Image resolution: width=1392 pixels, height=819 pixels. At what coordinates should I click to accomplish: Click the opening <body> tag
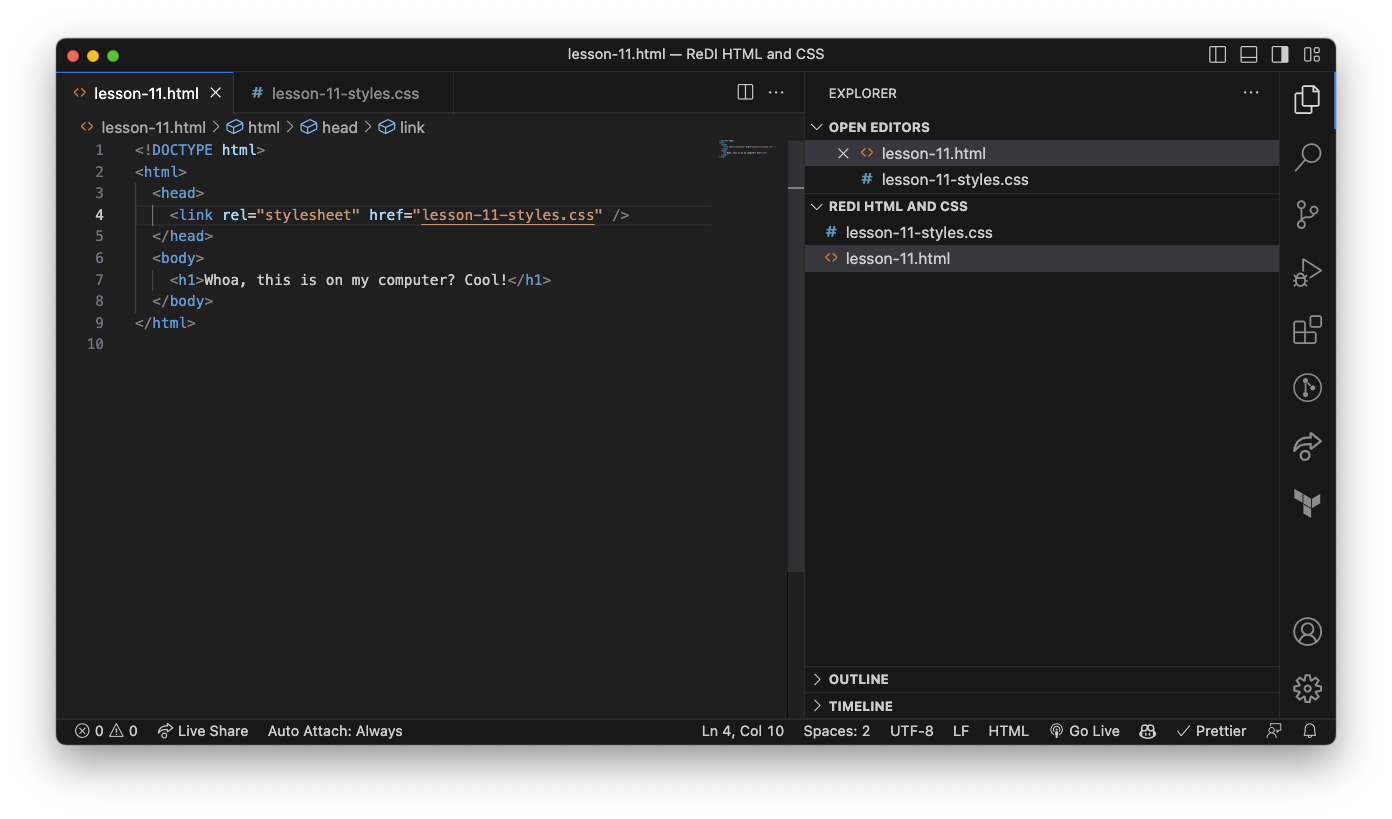pos(178,258)
